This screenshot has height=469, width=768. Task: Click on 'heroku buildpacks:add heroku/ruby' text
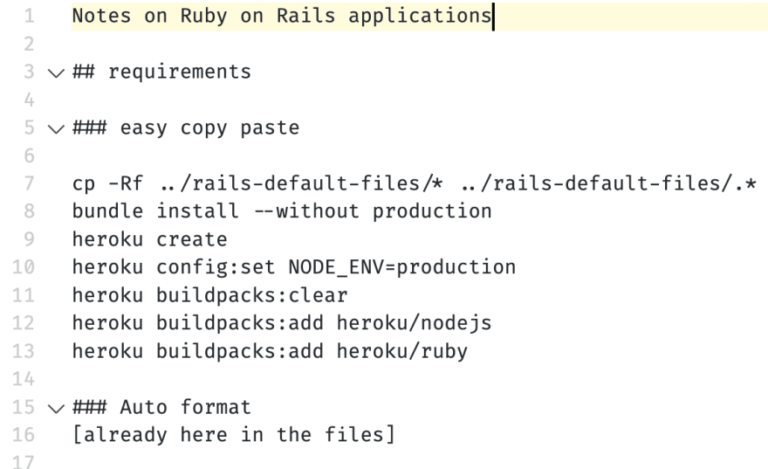tap(270, 351)
